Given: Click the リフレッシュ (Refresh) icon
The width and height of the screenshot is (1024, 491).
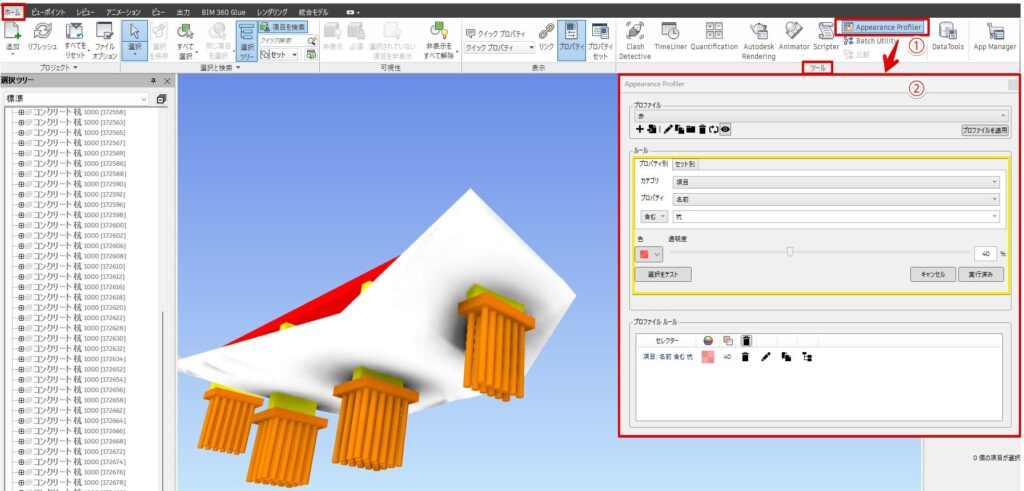Looking at the screenshot, I should (x=43, y=36).
